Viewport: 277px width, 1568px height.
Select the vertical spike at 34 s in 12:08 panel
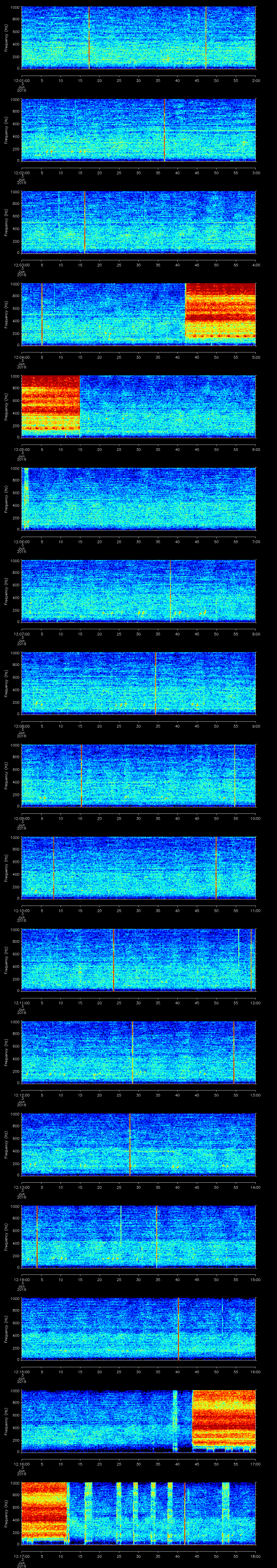155,683
